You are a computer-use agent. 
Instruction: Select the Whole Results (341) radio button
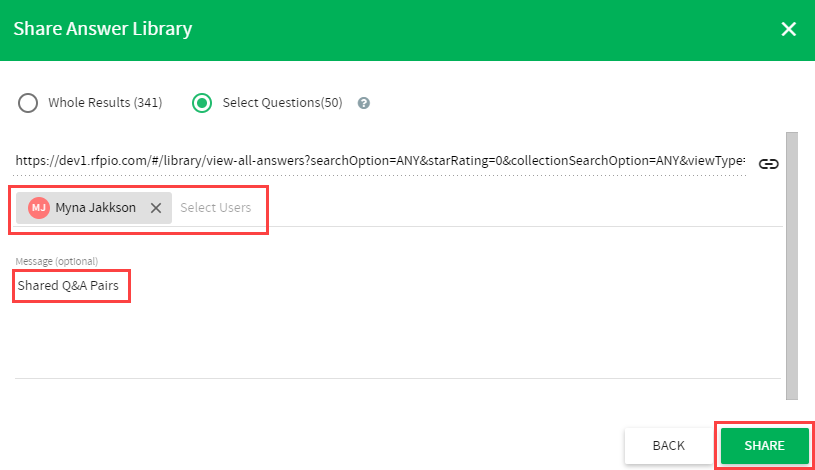tap(28, 103)
